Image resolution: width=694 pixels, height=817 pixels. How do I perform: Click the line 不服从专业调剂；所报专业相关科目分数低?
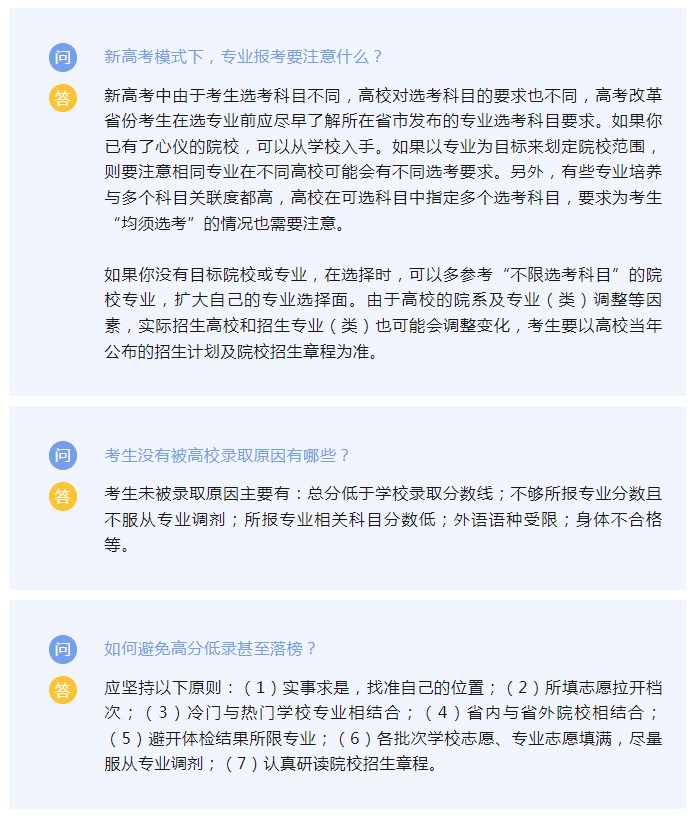pos(383,519)
